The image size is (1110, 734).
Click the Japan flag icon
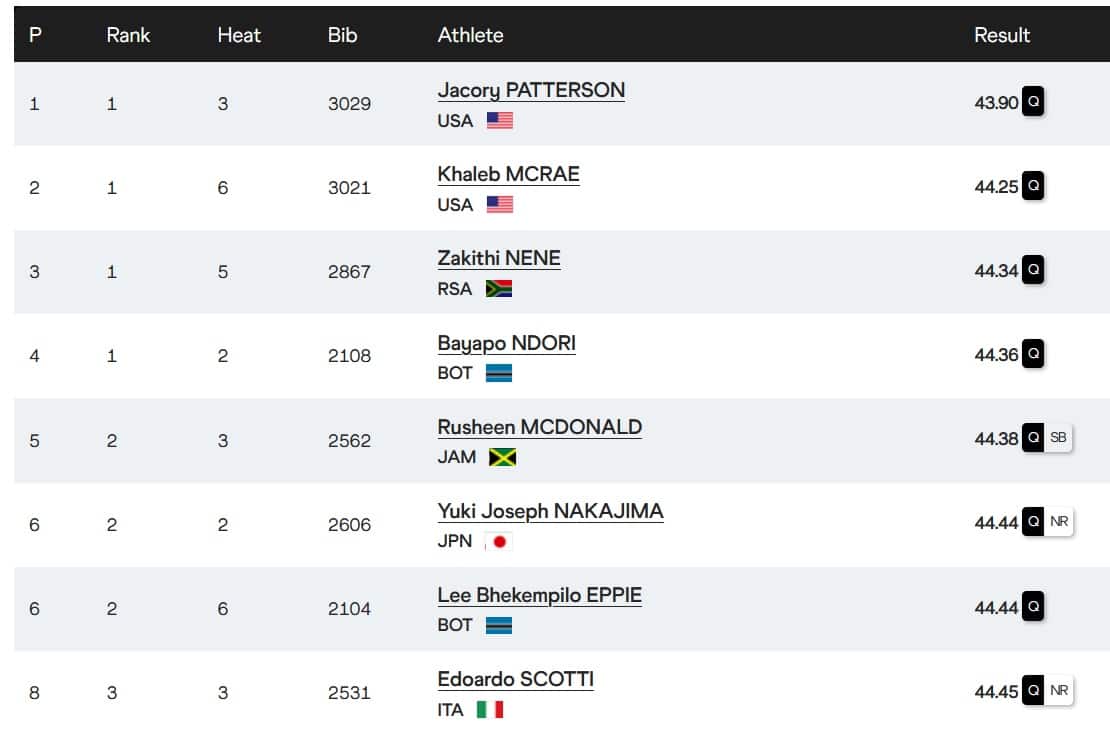click(x=498, y=542)
